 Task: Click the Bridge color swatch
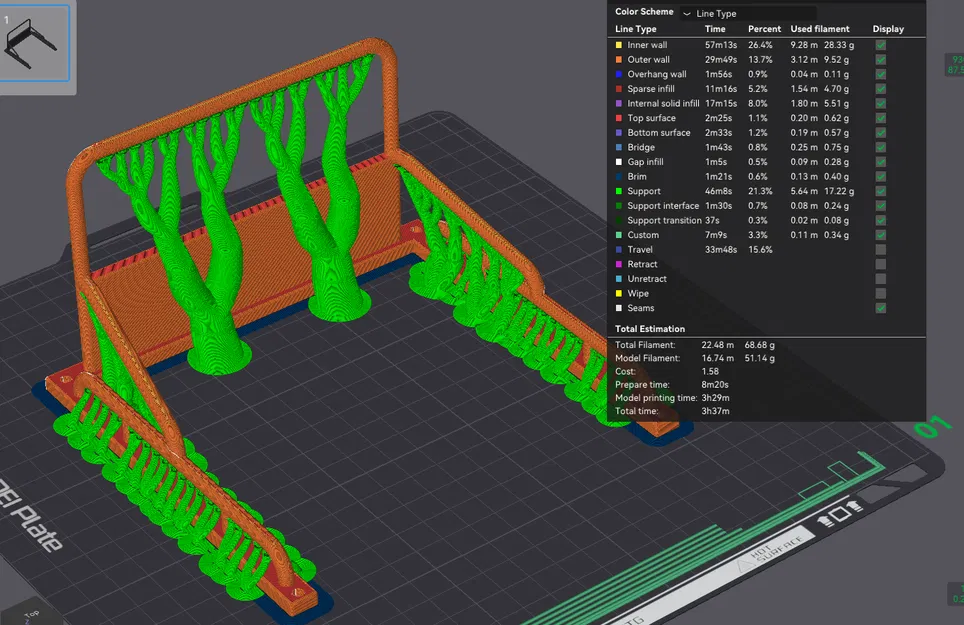click(x=618, y=147)
